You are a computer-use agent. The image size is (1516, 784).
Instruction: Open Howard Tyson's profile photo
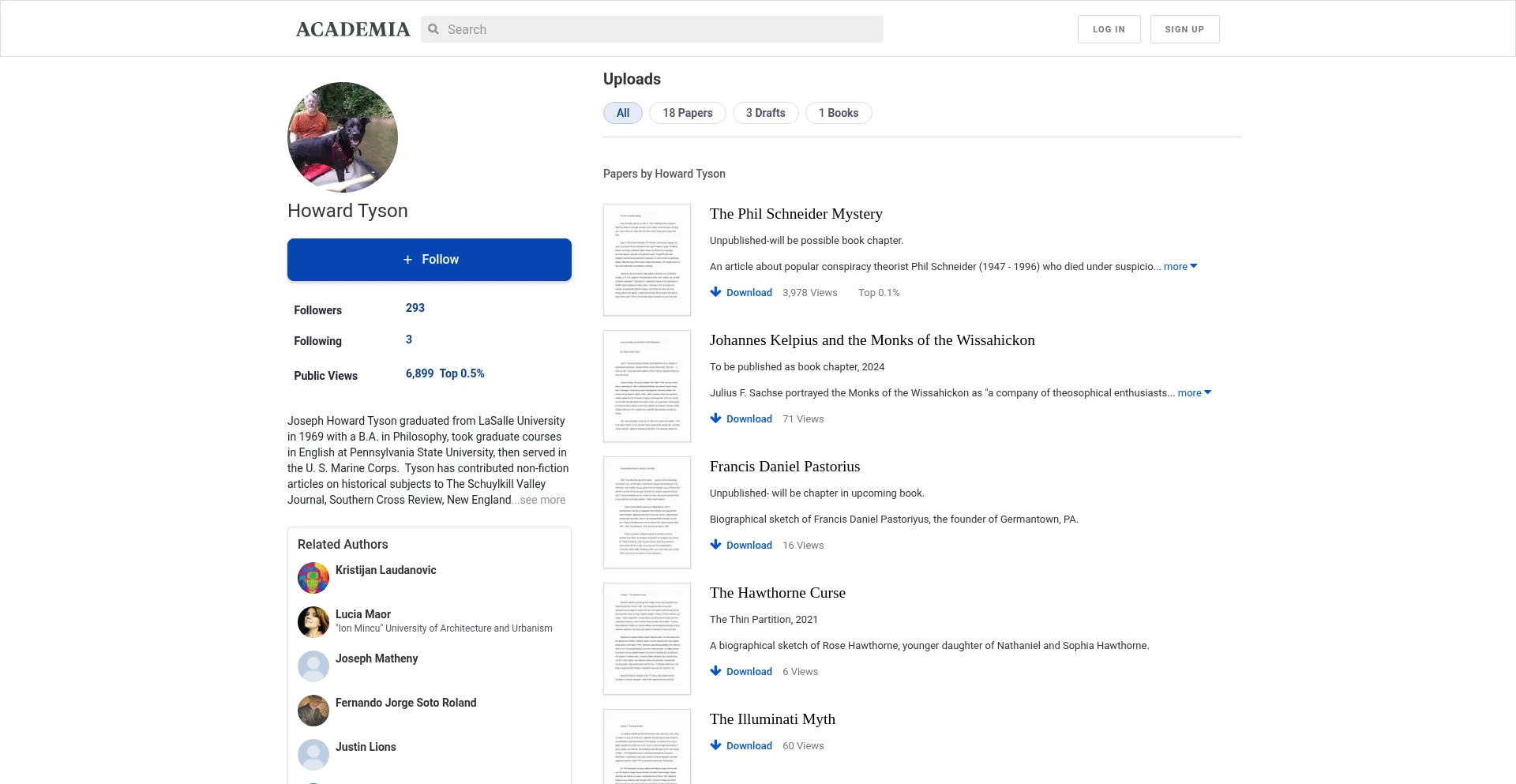(343, 137)
